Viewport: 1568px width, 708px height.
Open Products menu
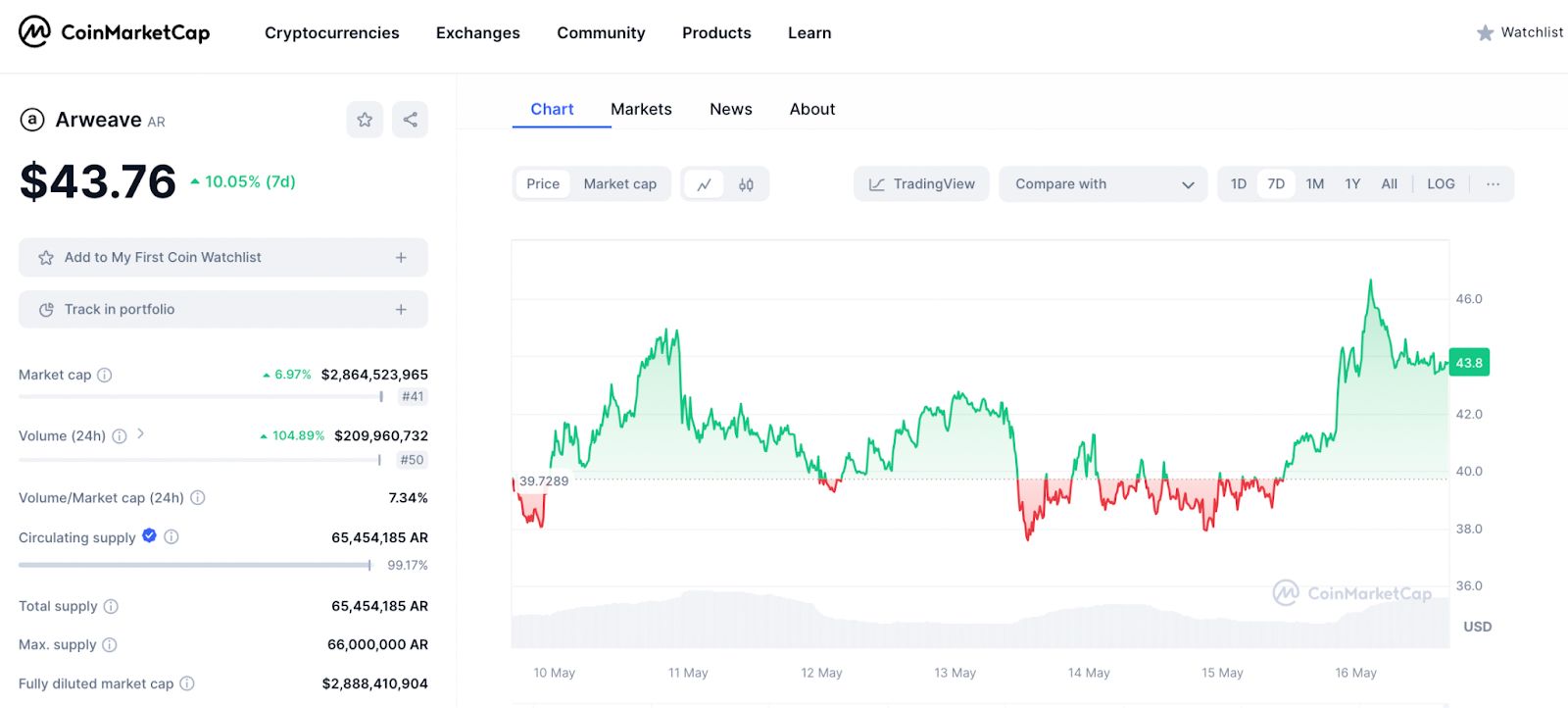(x=716, y=33)
